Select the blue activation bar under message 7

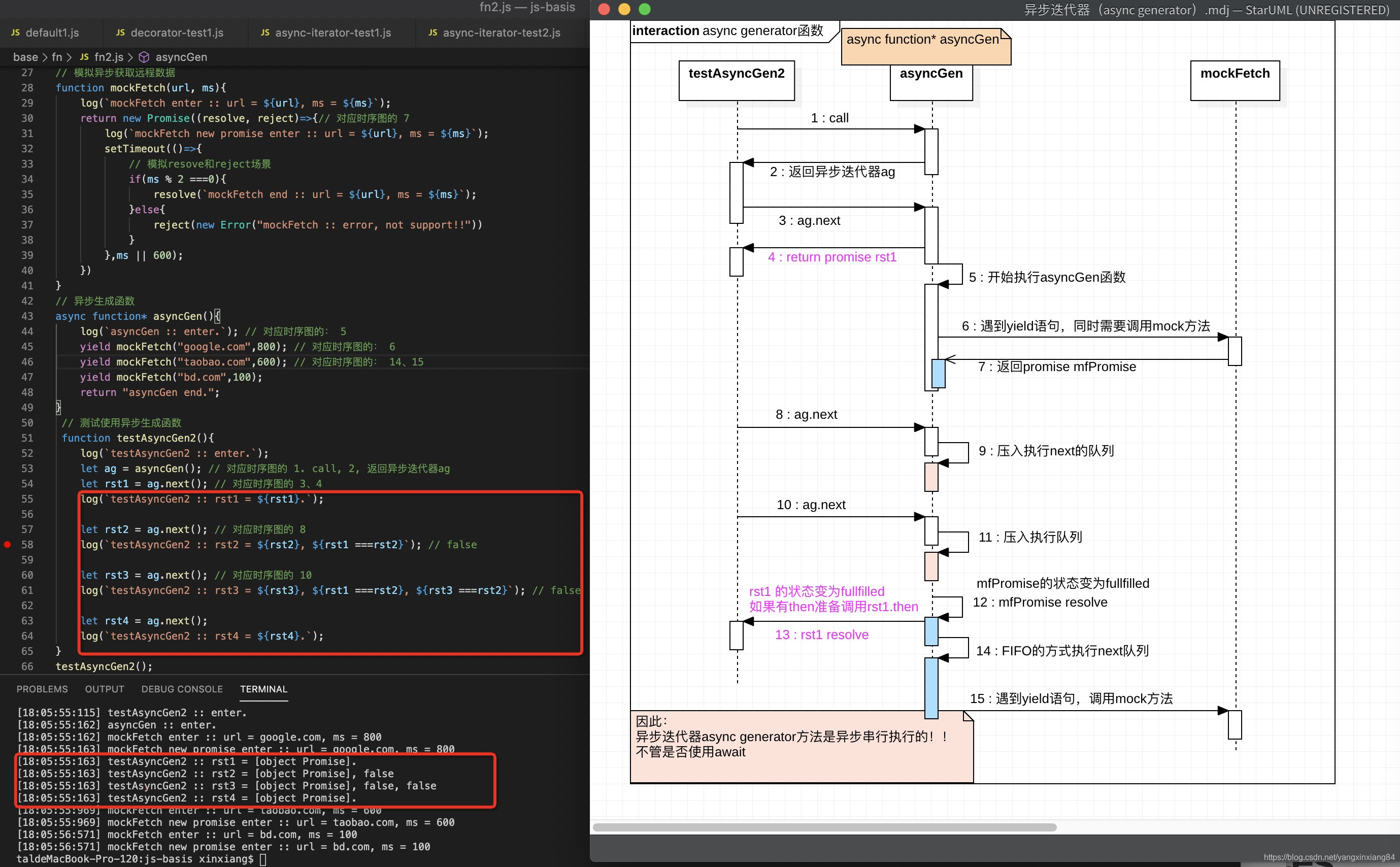point(938,373)
